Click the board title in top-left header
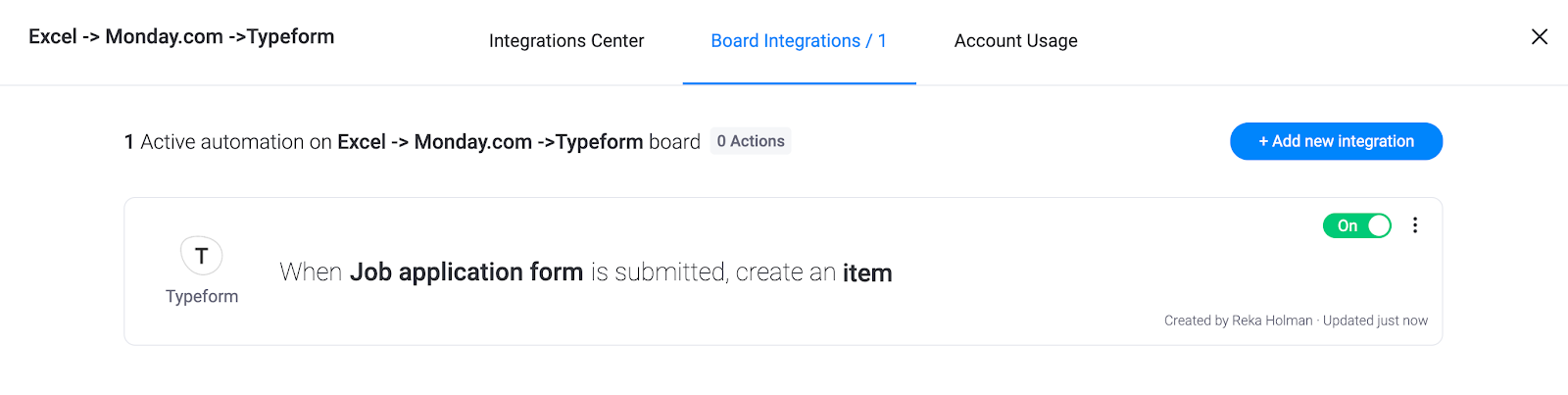The height and width of the screenshot is (395, 1568). 181,36
